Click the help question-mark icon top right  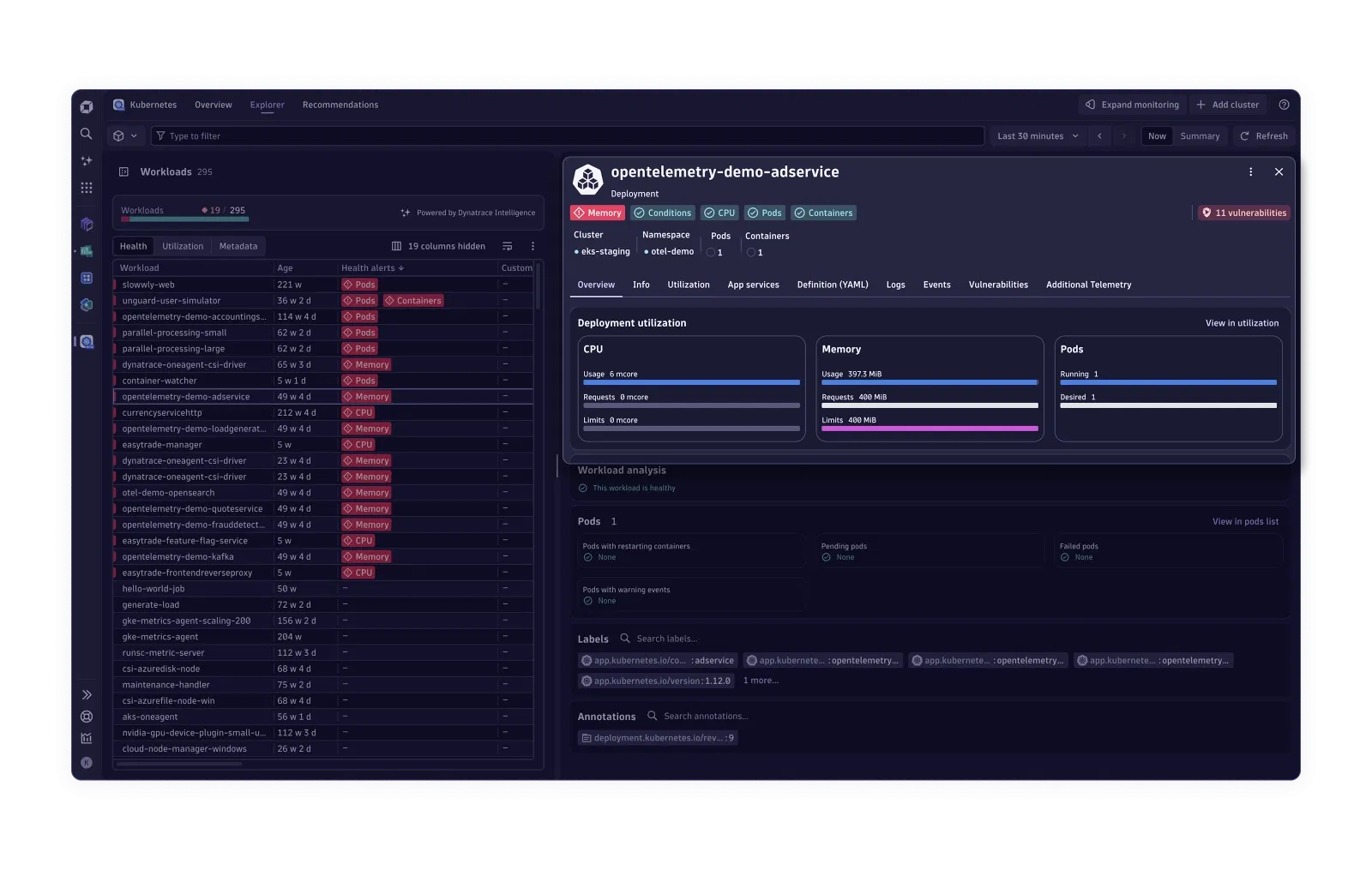pos(1283,105)
